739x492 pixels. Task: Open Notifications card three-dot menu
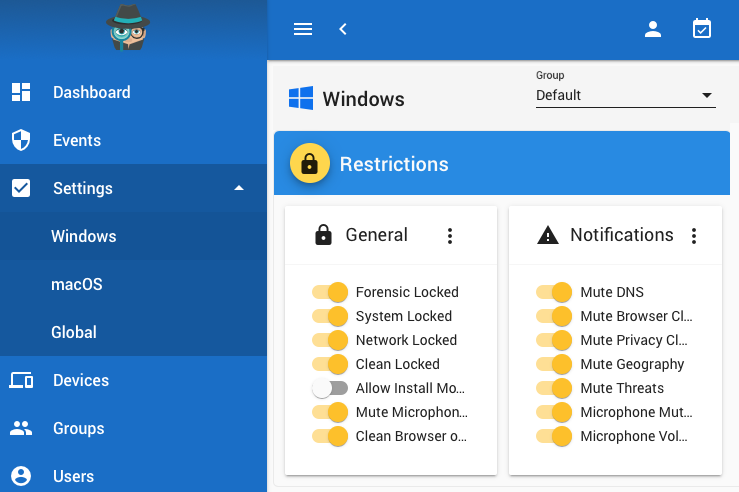694,236
